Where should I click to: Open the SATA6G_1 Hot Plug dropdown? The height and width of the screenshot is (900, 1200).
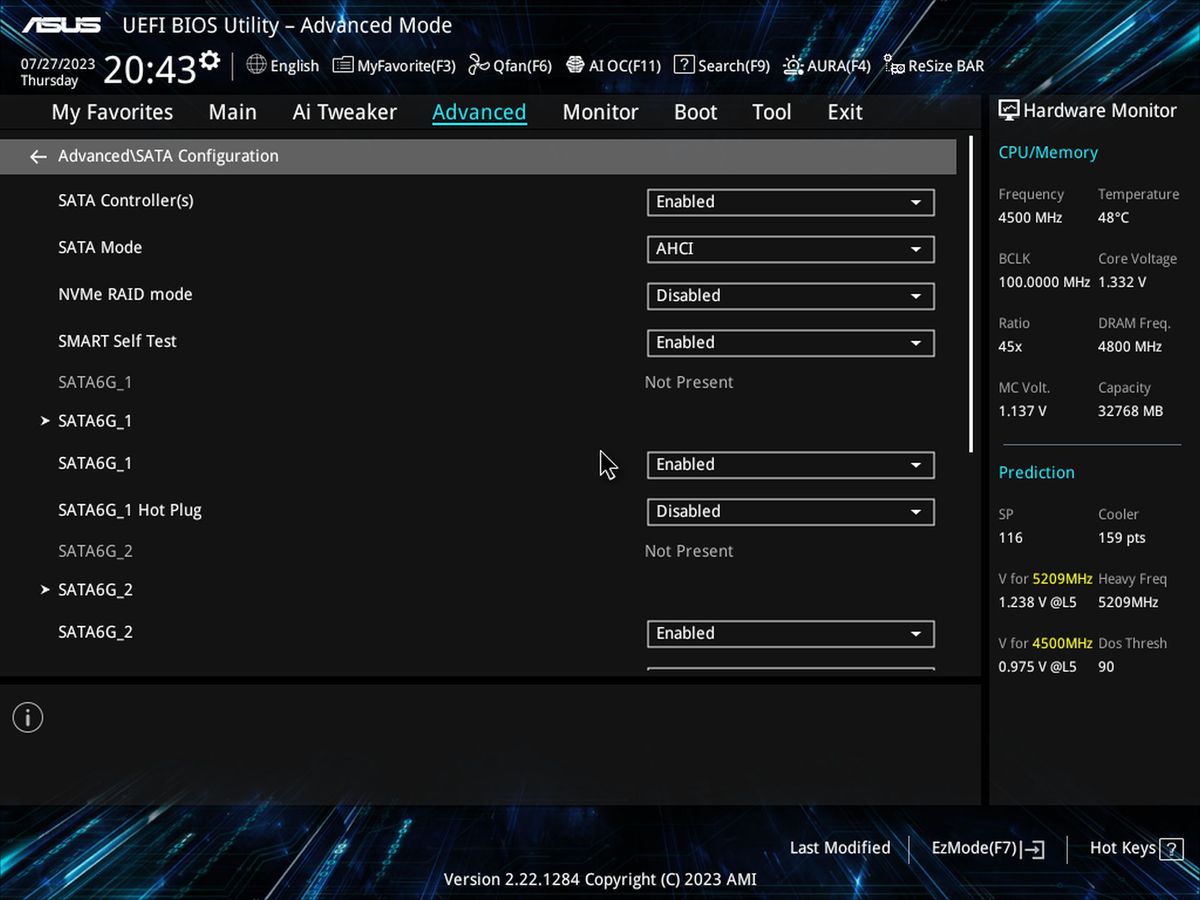click(791, 512)
